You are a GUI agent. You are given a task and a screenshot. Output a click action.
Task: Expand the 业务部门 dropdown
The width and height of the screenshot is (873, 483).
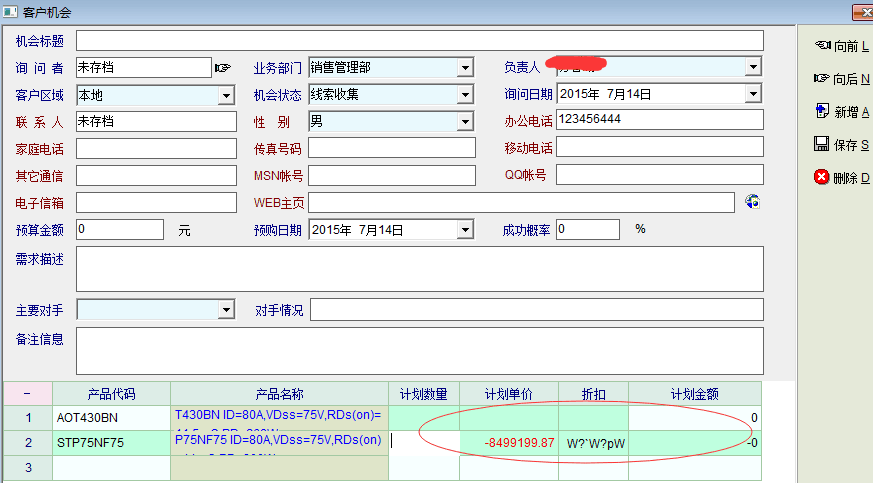[x=465, y=68]
